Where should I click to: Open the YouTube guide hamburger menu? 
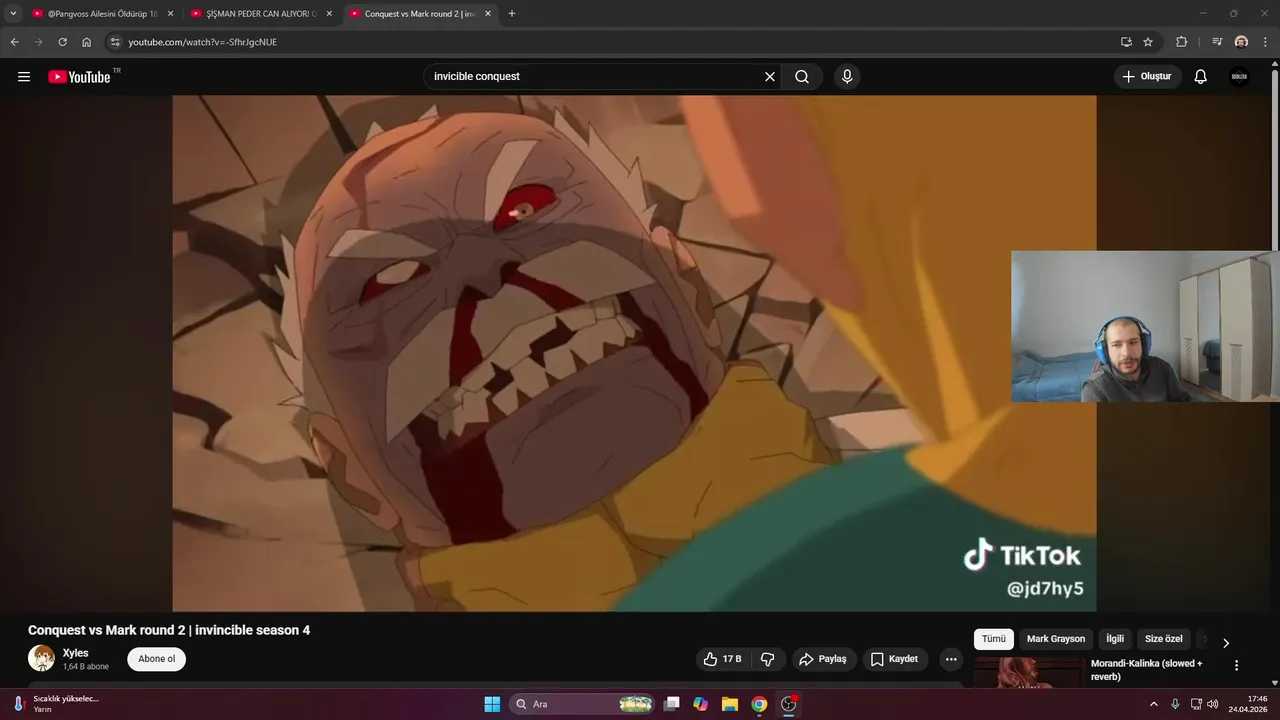click(x=24, y=77)
